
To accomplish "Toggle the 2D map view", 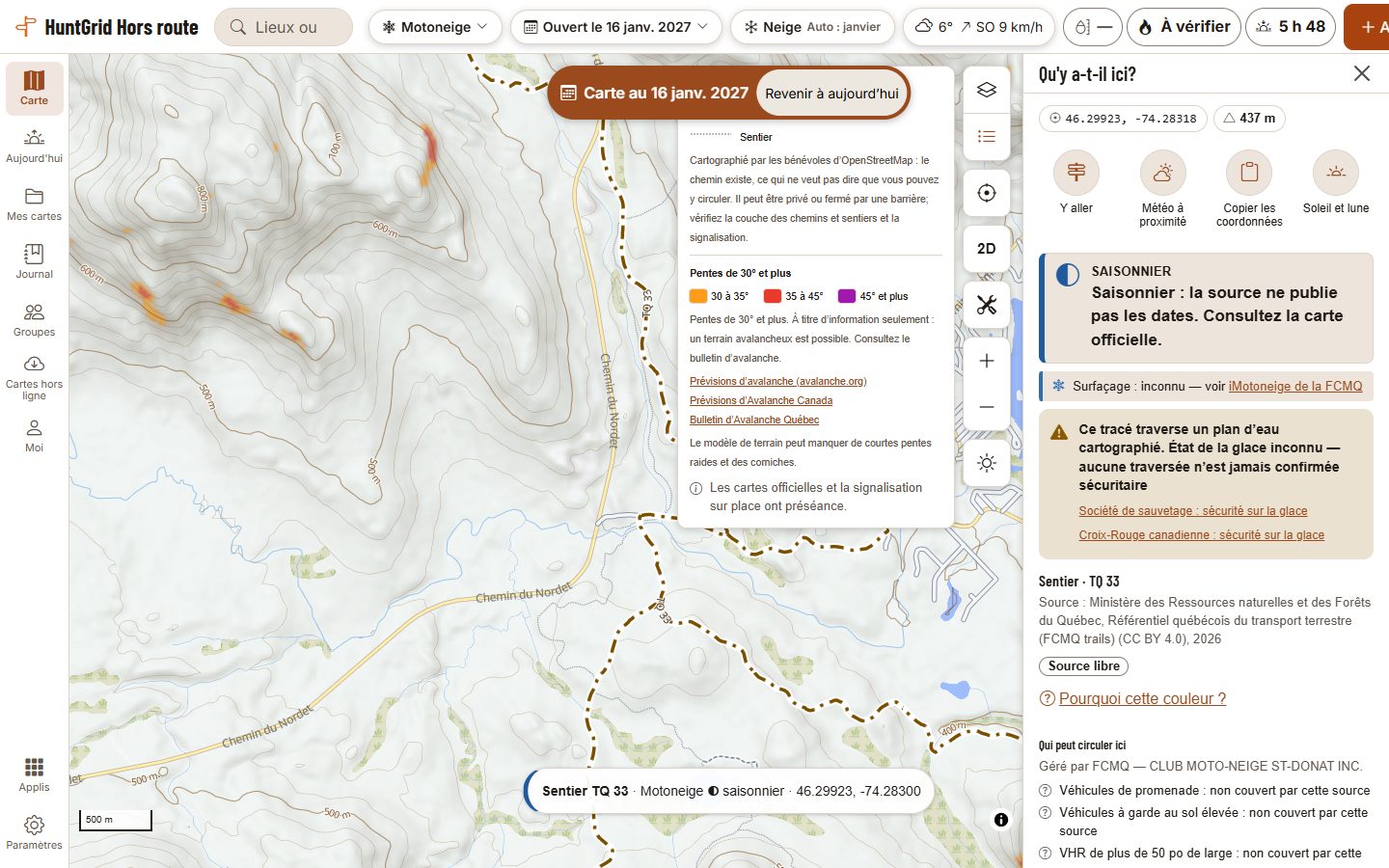I will point(986,249).
